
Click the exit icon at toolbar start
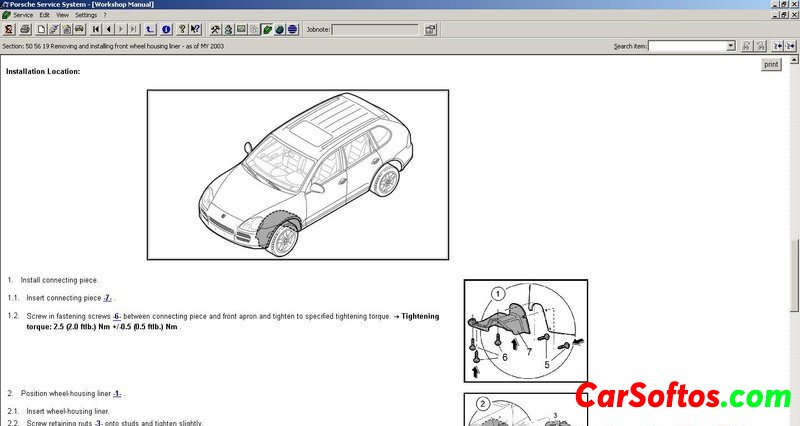click(x=9, y=29)
